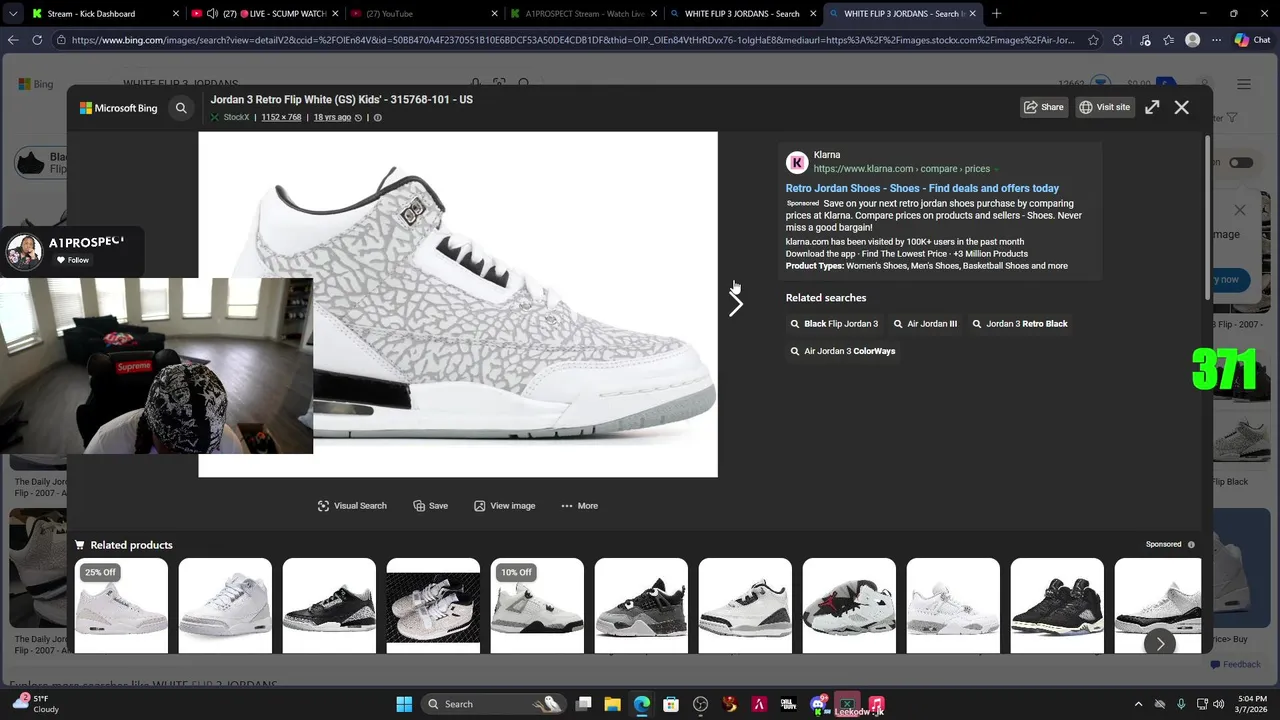Open the Favorites list icon
The height and width of the screenshot is (720, 1280).
[x=1167, y=40]
